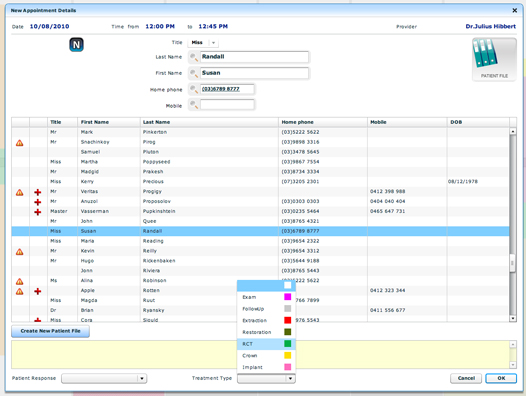Sort by DOB column header
Viewport: 526px width, 396px height.
[478, 122]
